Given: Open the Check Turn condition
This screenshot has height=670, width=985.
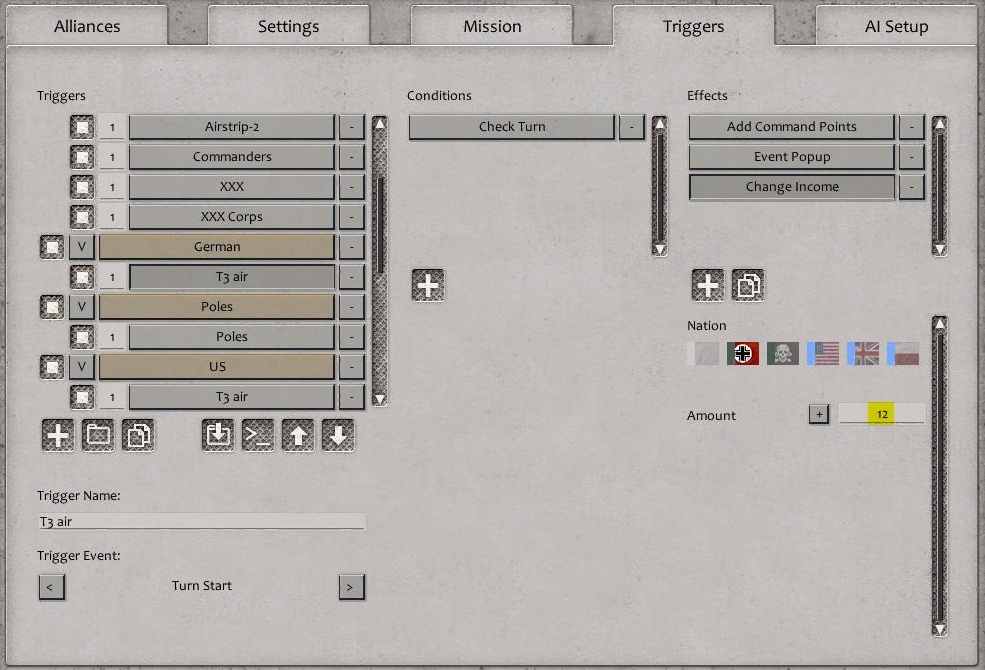Looking at the screenshot, I should (512, 127).
